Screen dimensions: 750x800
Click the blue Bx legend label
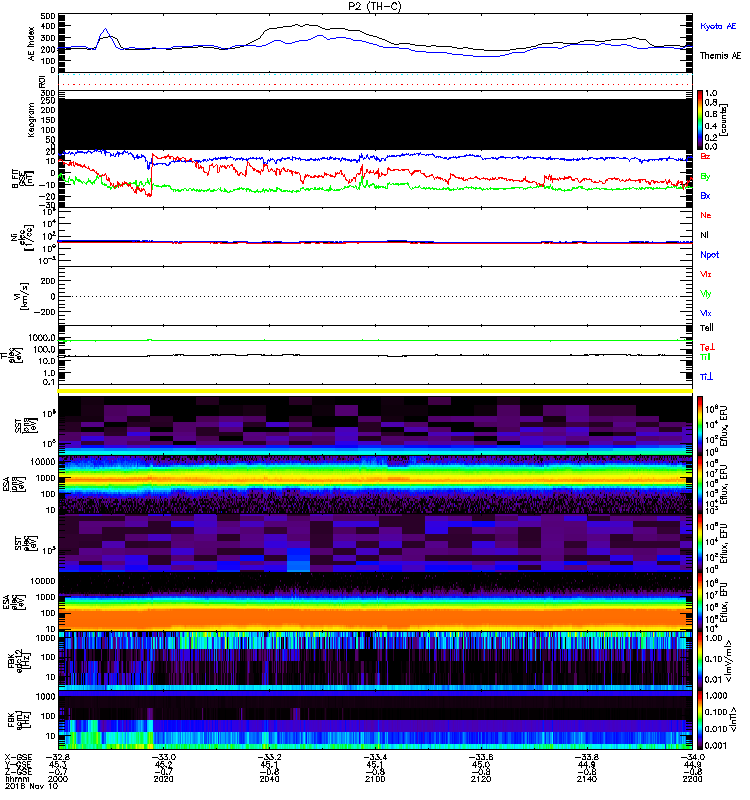click(705, 196)
